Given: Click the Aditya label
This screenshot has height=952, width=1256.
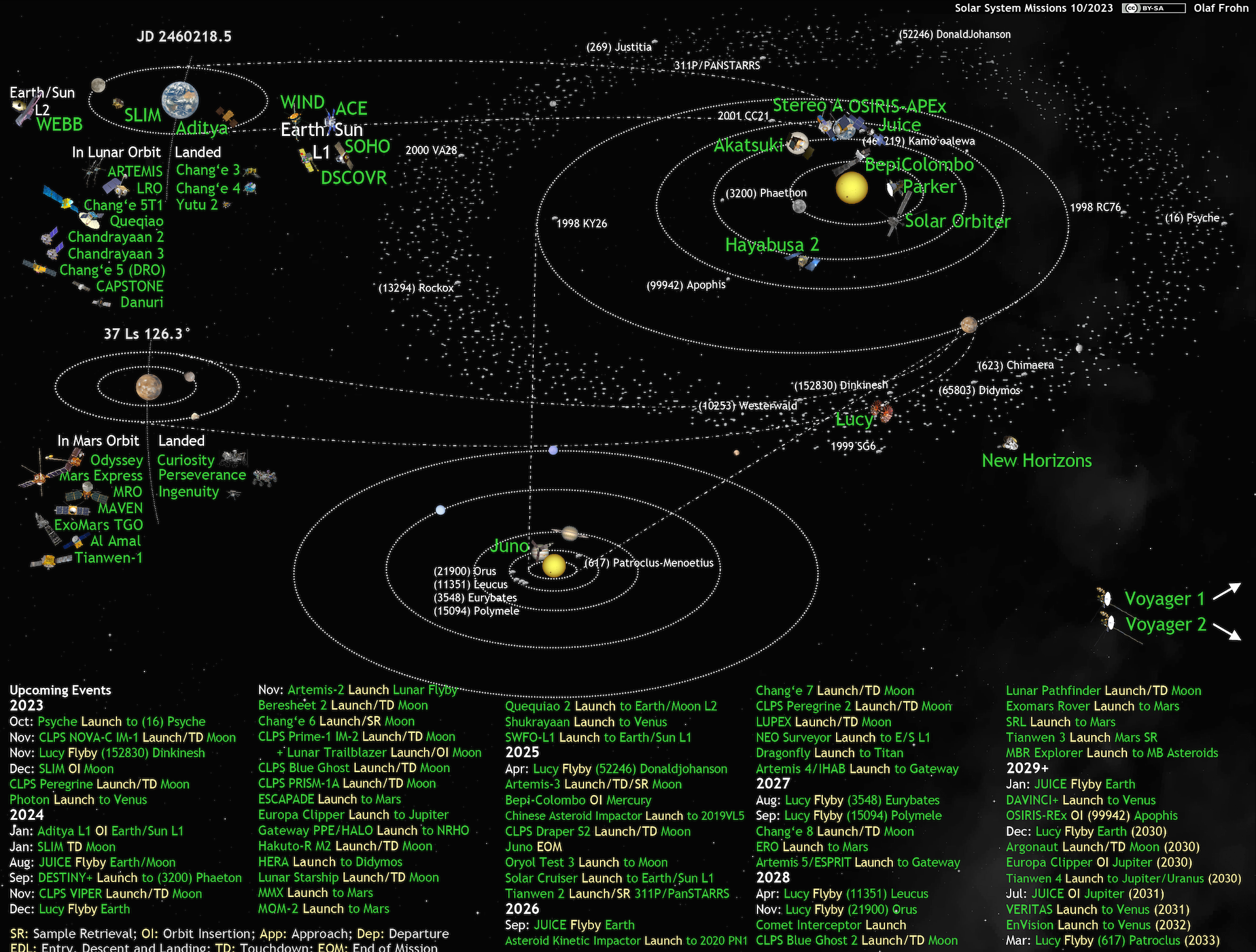Looking at the screenshot, I should pyautogui.click(x=202, y=128).
